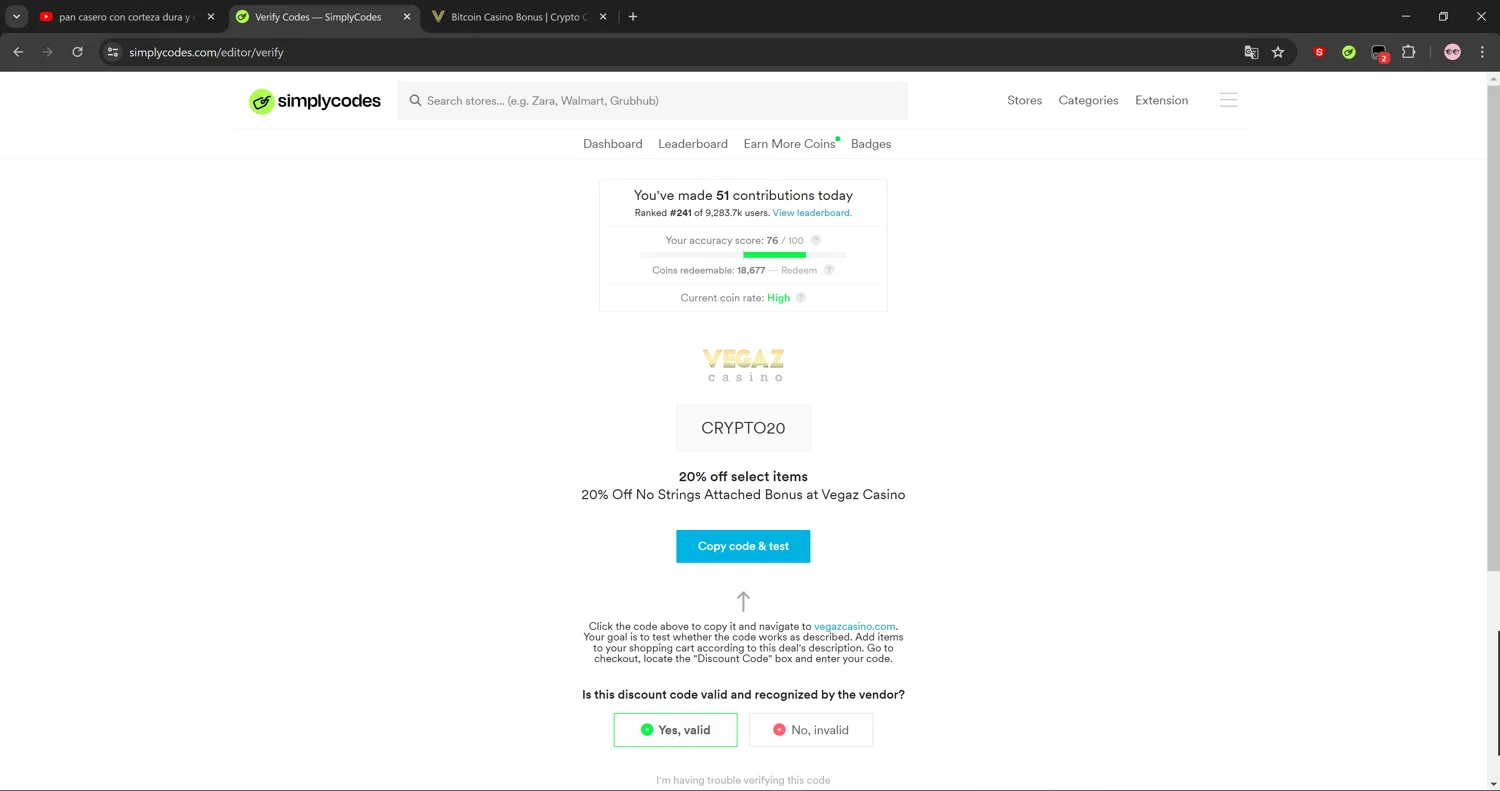Open the tab search dropdown arrow
1500x791 pixels.
click(17, 17)
